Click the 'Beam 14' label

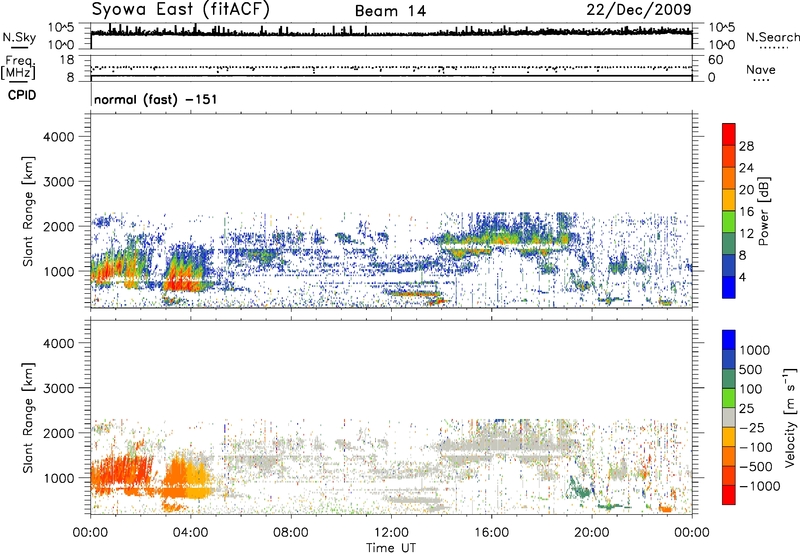(x=390, y=11)
